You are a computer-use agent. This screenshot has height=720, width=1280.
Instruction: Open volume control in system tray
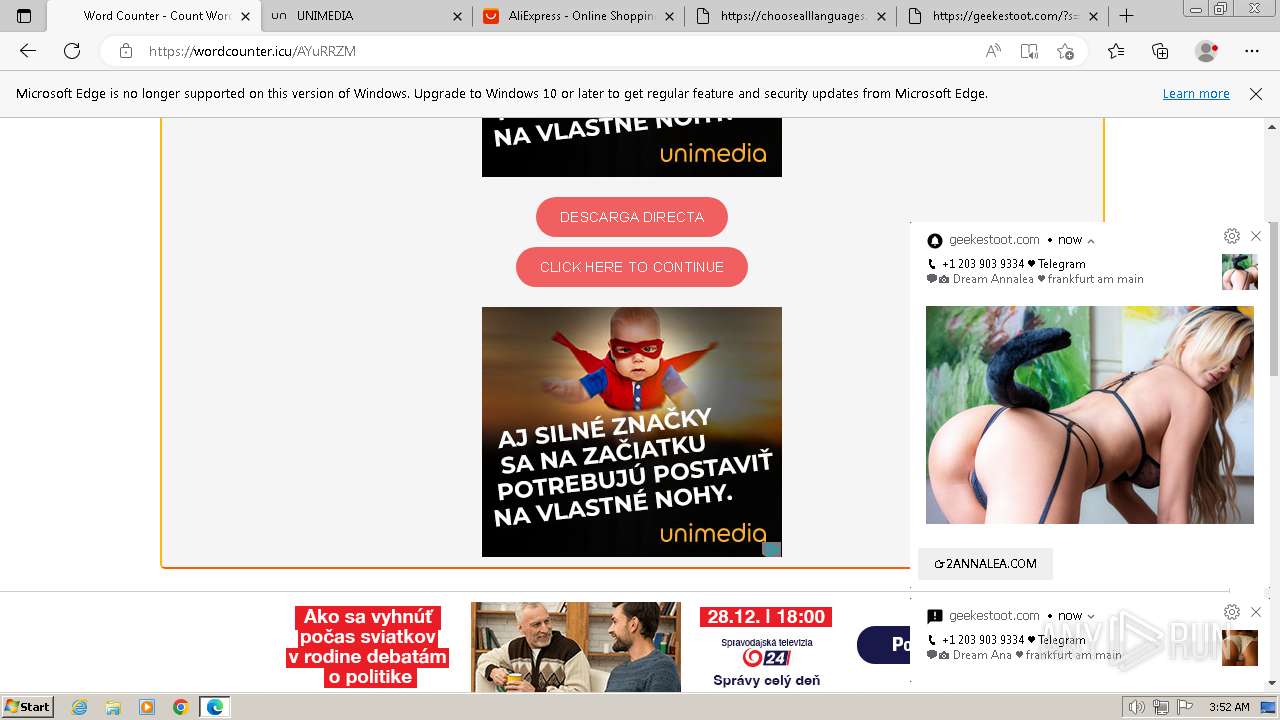tap(1137, 707)
